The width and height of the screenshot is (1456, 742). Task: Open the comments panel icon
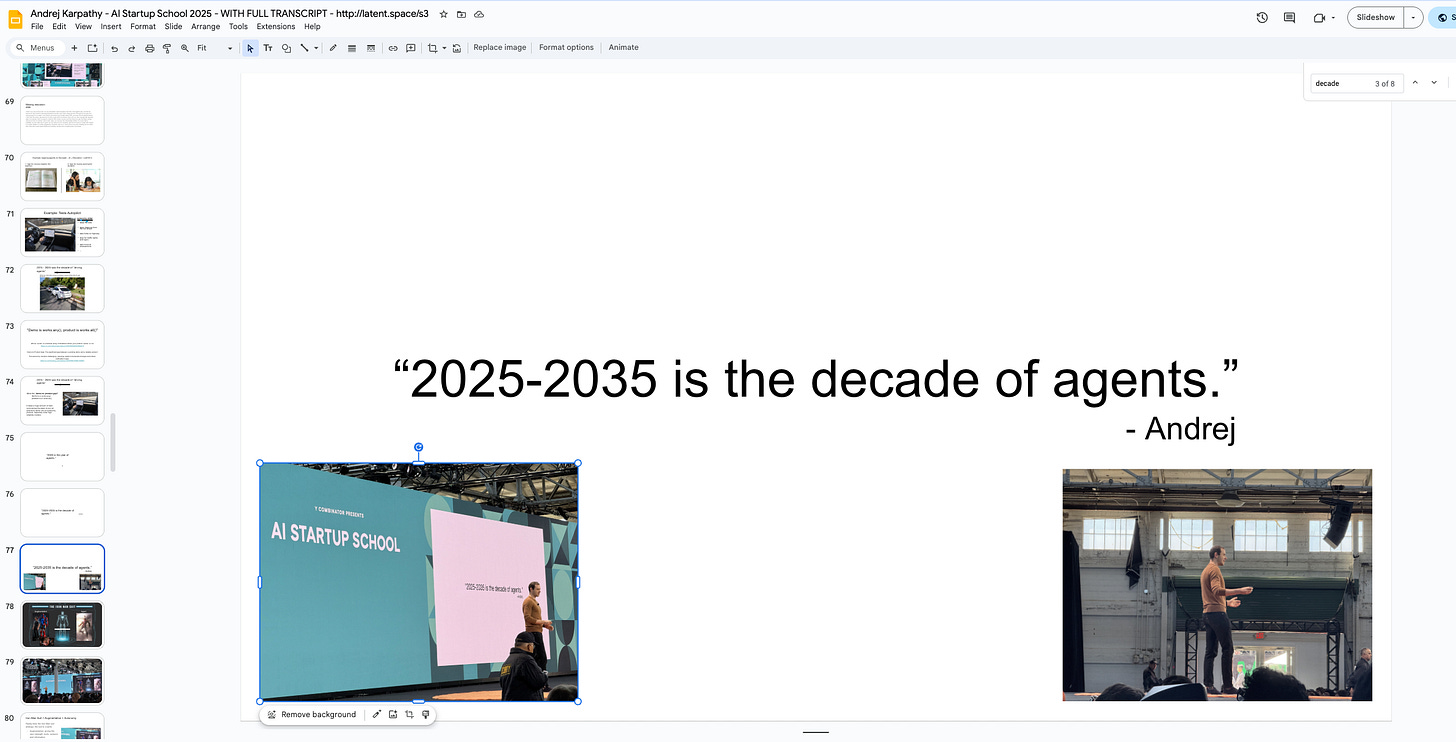(x=1290, y=18)
